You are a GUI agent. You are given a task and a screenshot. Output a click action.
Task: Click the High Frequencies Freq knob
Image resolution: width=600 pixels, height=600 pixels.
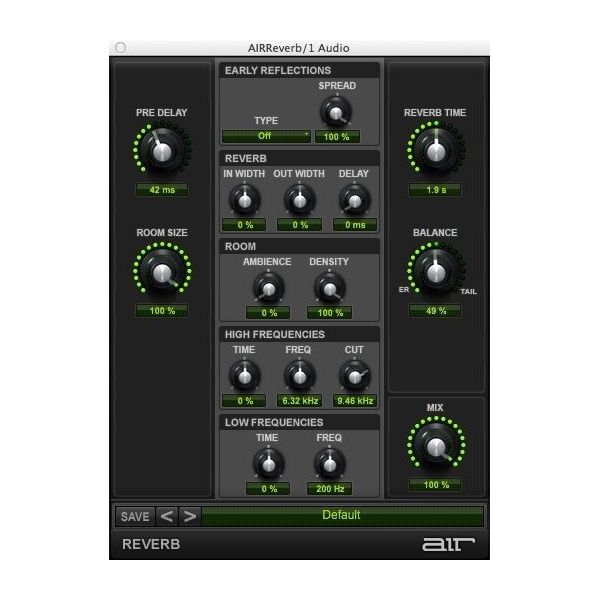click(x=300, y=376)
